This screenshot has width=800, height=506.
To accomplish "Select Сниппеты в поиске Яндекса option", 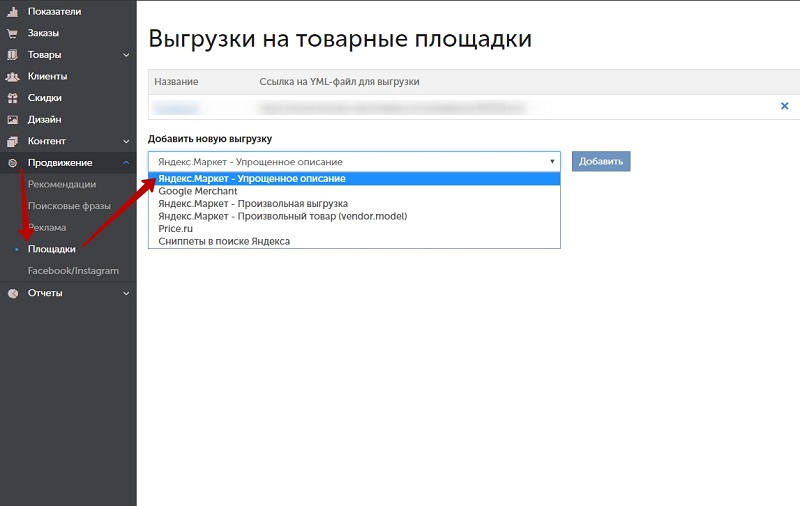I will click(x=354, y=241).
